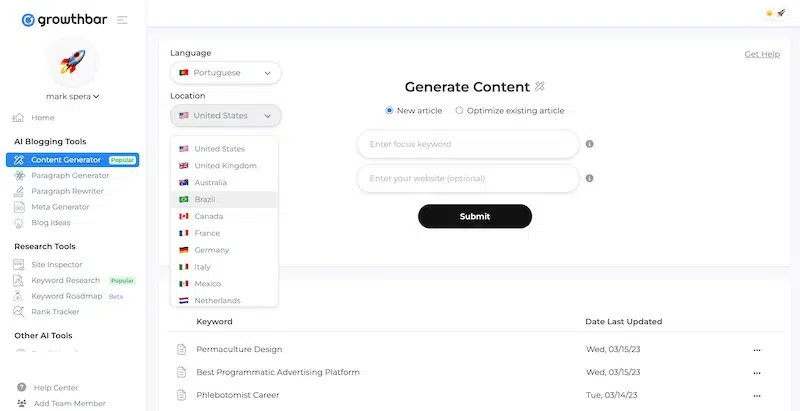800x411 pixels.
Task: Open Paragraph Generator in the sidebar
Action: pos(70,175)
